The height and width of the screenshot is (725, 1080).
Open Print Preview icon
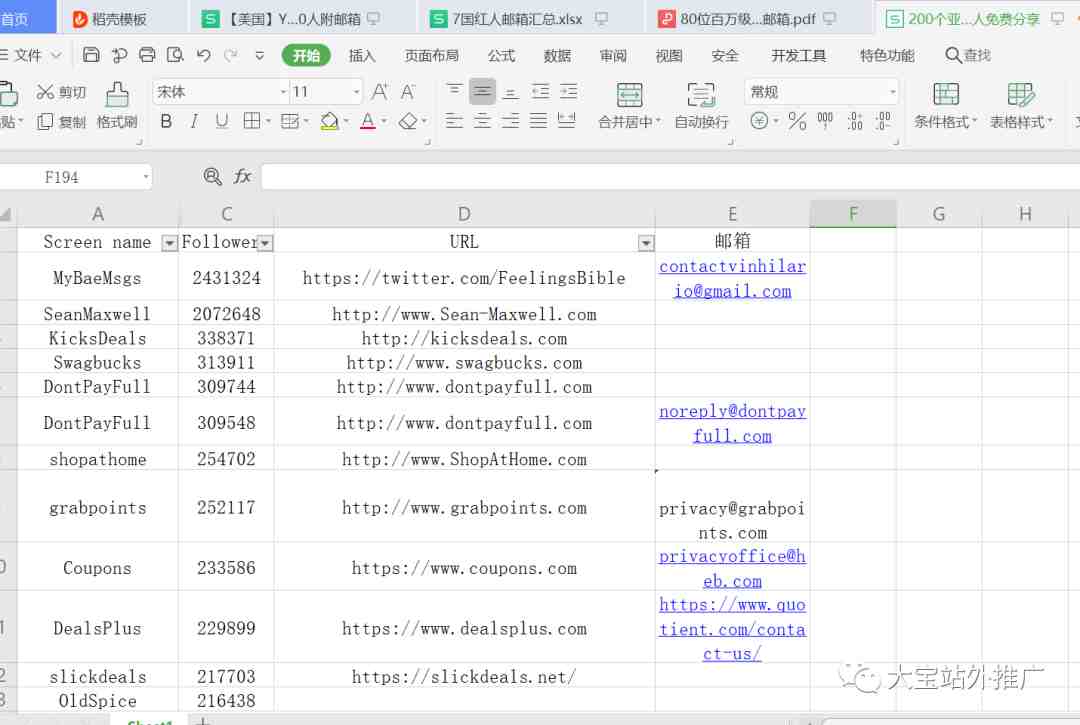[175, 55]
